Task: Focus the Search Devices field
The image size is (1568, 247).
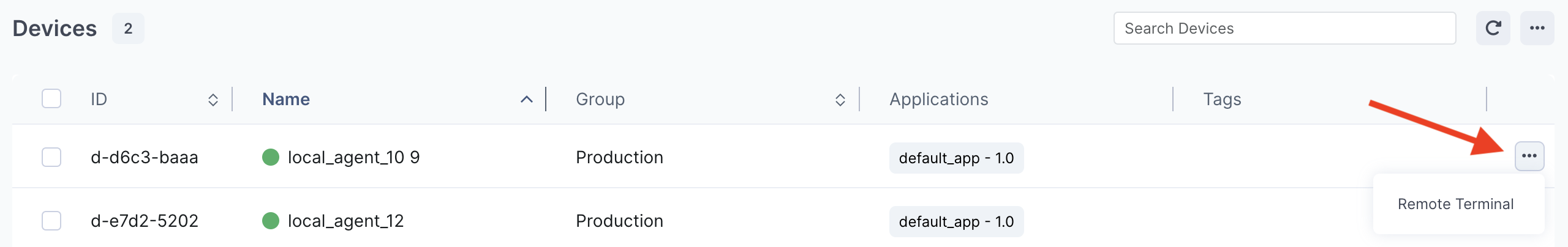Action: pos(1284,28)
